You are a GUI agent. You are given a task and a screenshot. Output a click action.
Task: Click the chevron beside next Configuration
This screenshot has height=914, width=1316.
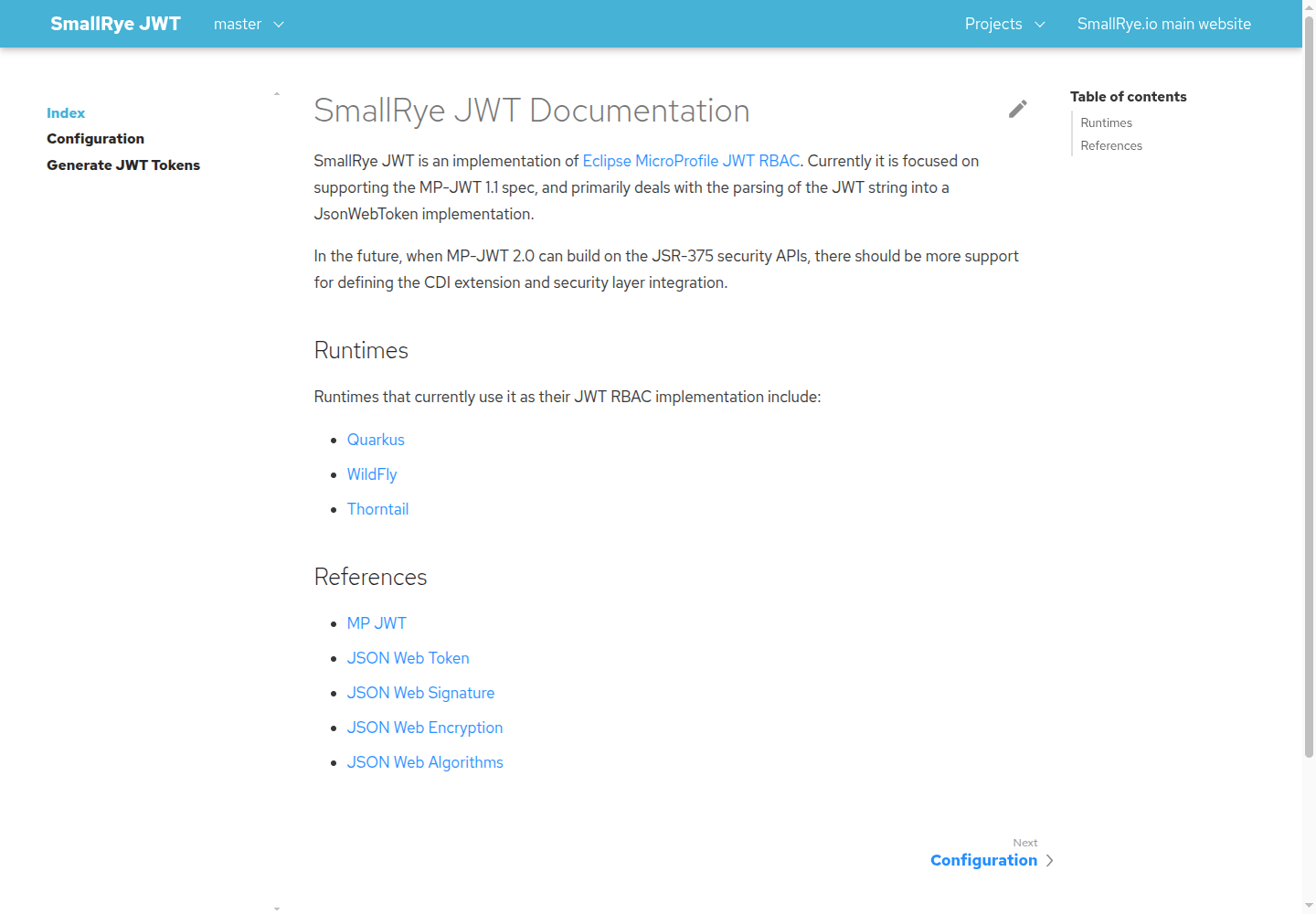1049,861
